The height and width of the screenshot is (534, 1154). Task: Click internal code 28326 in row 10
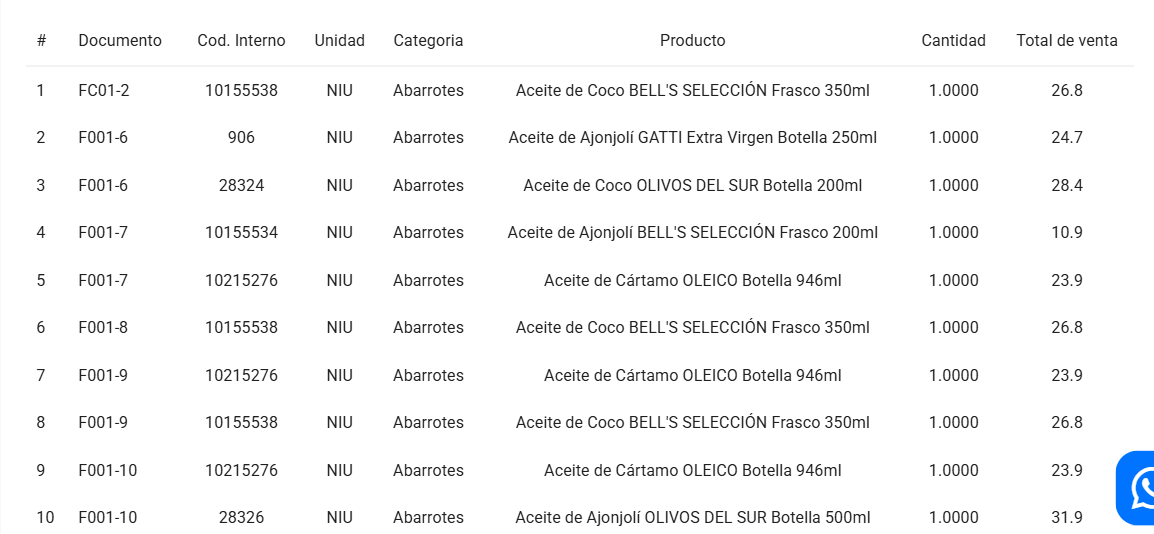241,518
